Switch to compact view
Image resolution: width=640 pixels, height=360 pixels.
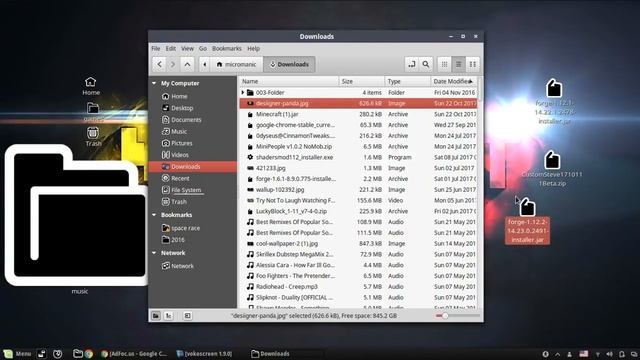[472, 64]
